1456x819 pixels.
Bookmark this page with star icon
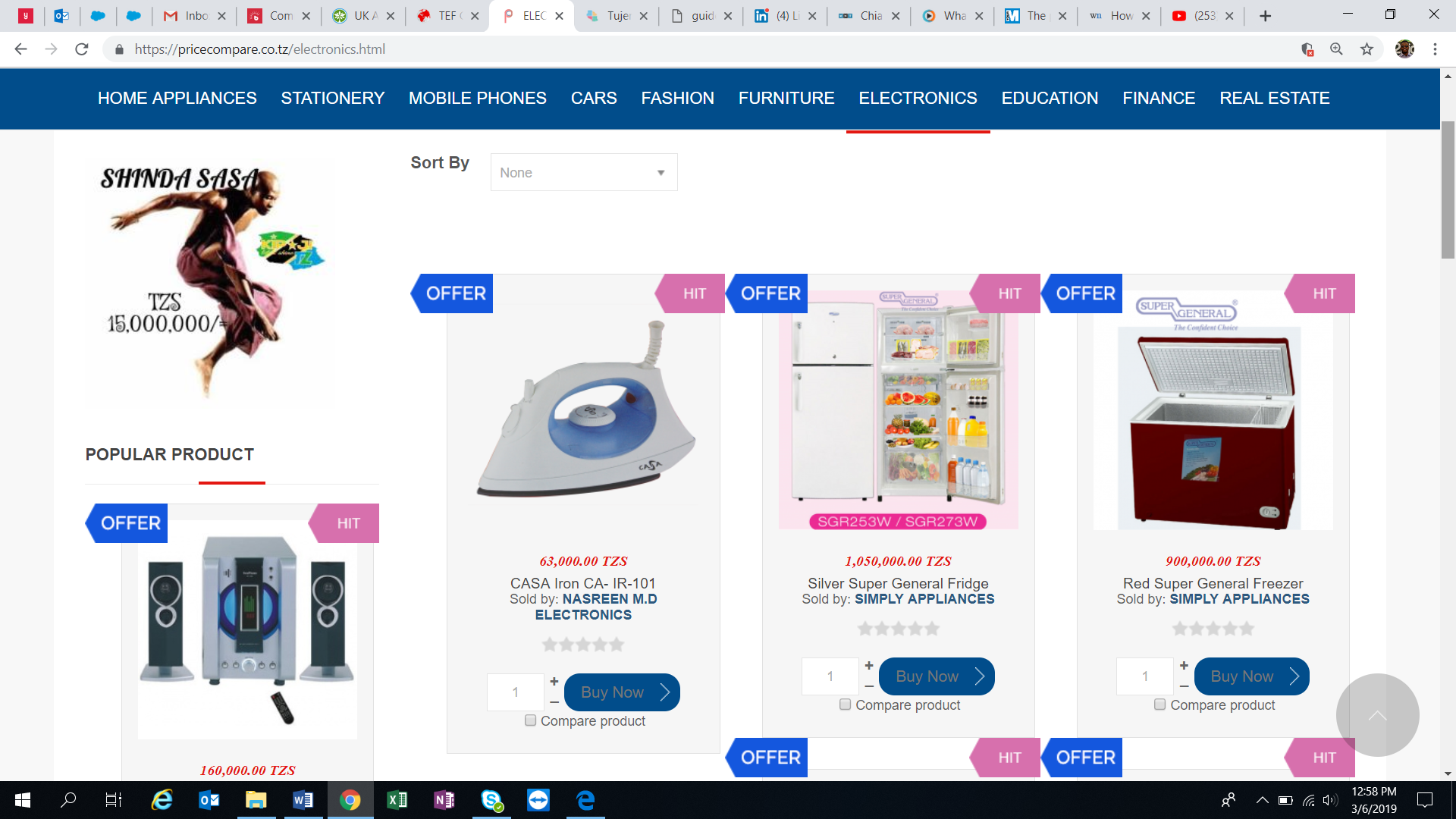[x=1367, y=49]
